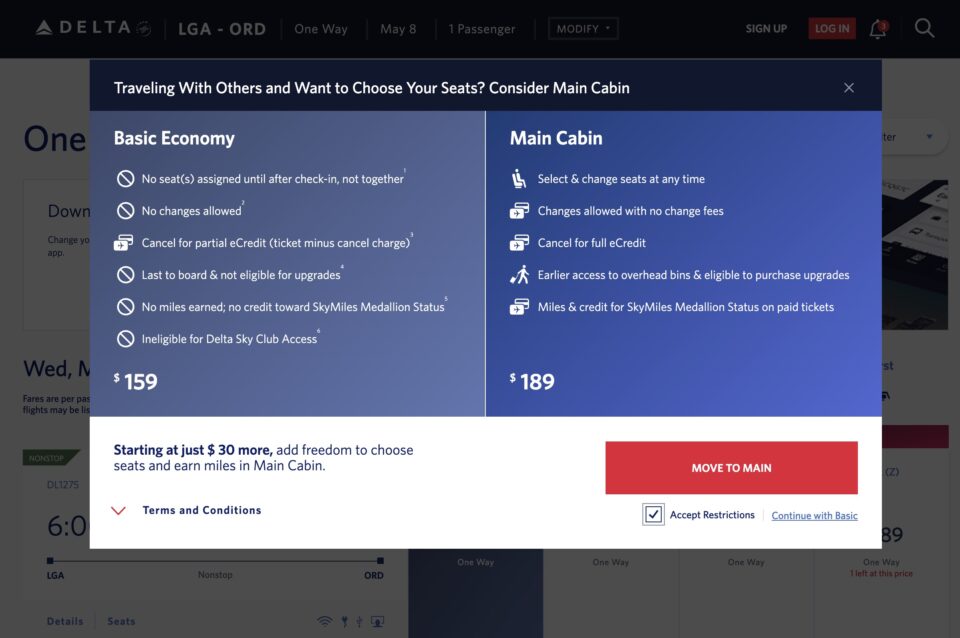This screenshot has width=960, height=638.
Task: Close the Main Cabin comparison dialog
Action: click(849, 87)
